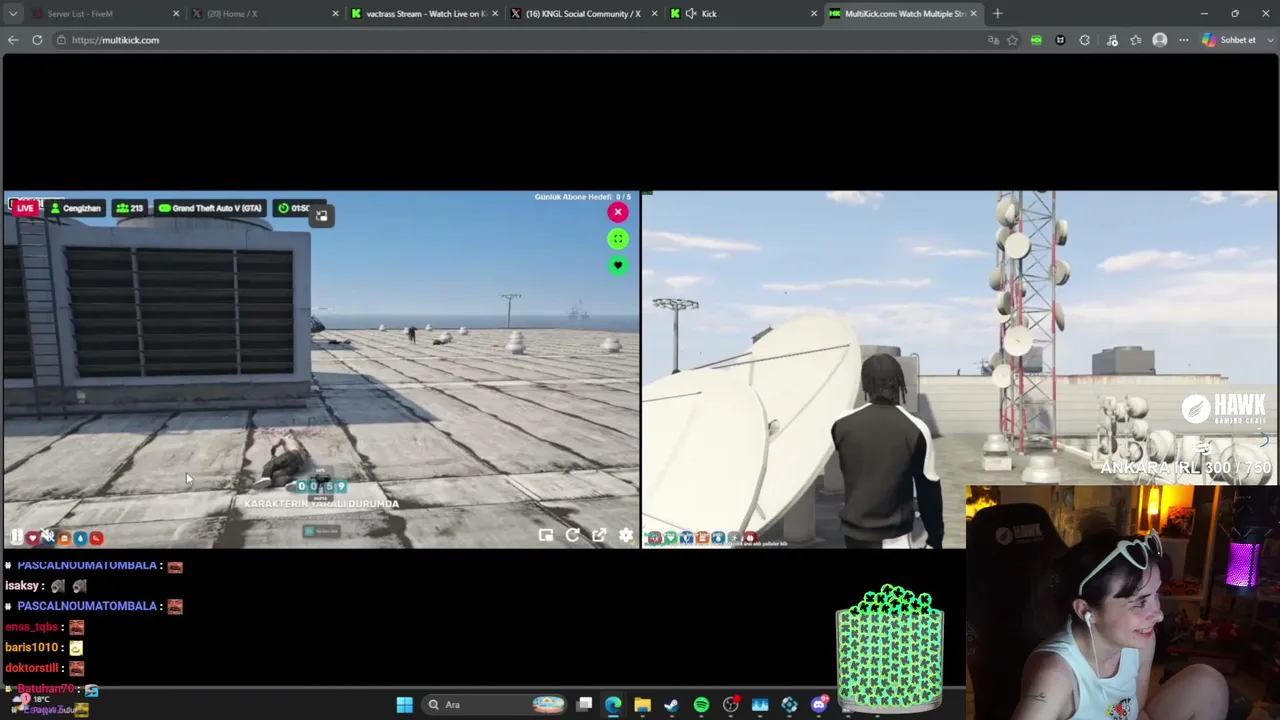Viewport: 1280px width, 720px height.
Task: Click the green heart favorite button
Action: tap(618, 265)
